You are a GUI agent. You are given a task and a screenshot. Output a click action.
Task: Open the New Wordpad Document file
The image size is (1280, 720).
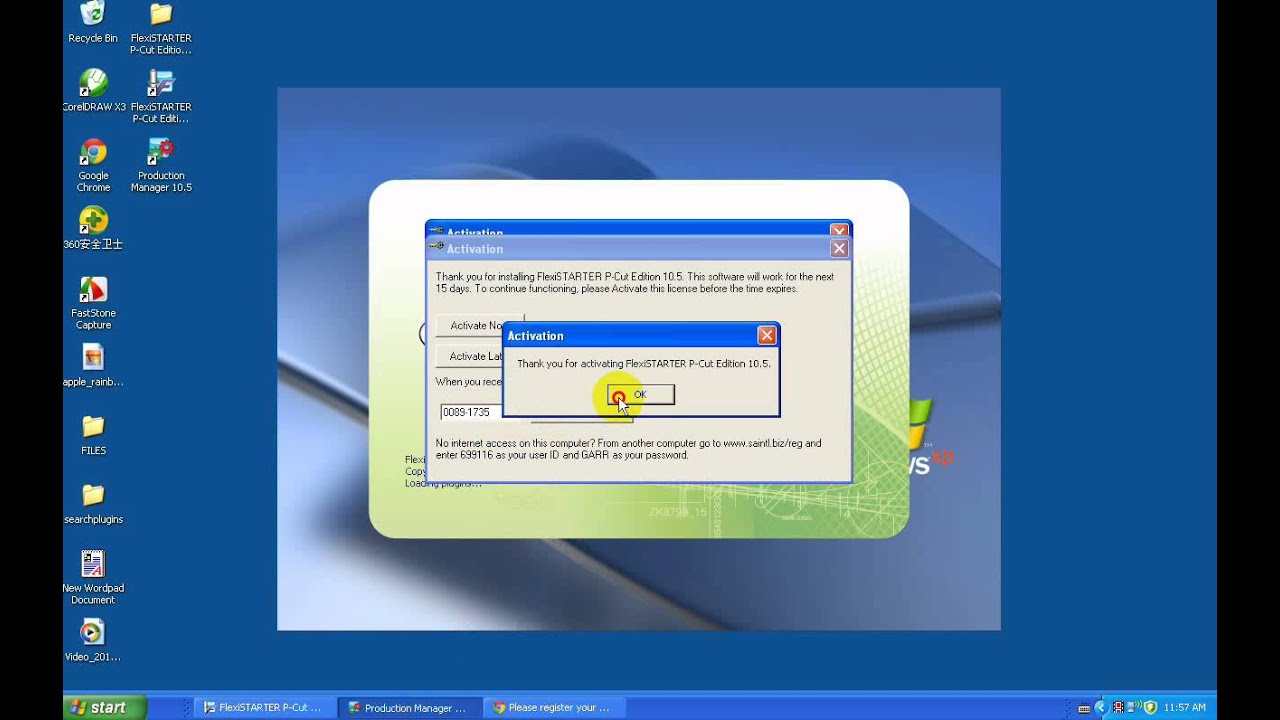[93, 577]
